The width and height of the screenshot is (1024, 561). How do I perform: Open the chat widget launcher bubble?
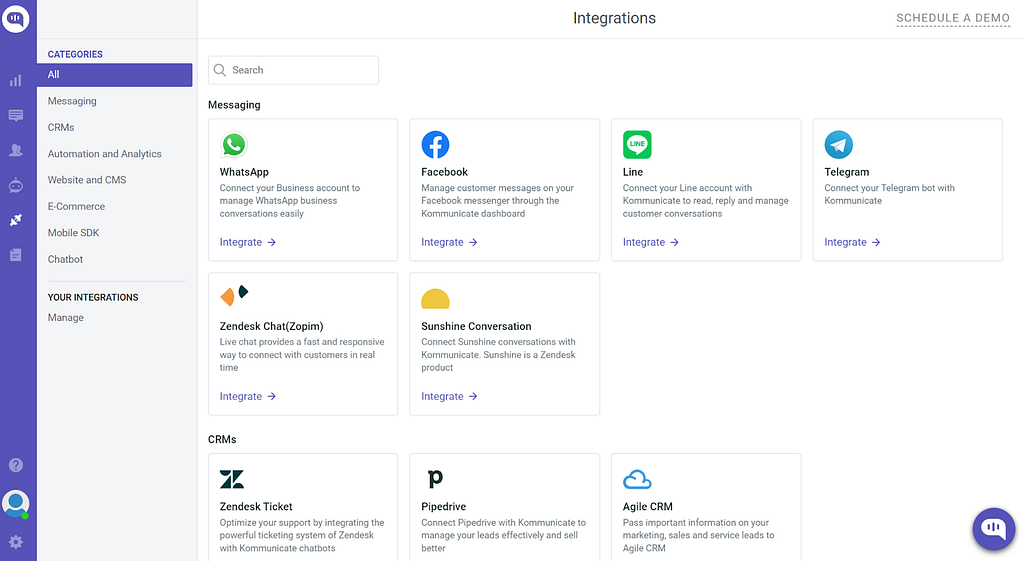pos(993,529)
